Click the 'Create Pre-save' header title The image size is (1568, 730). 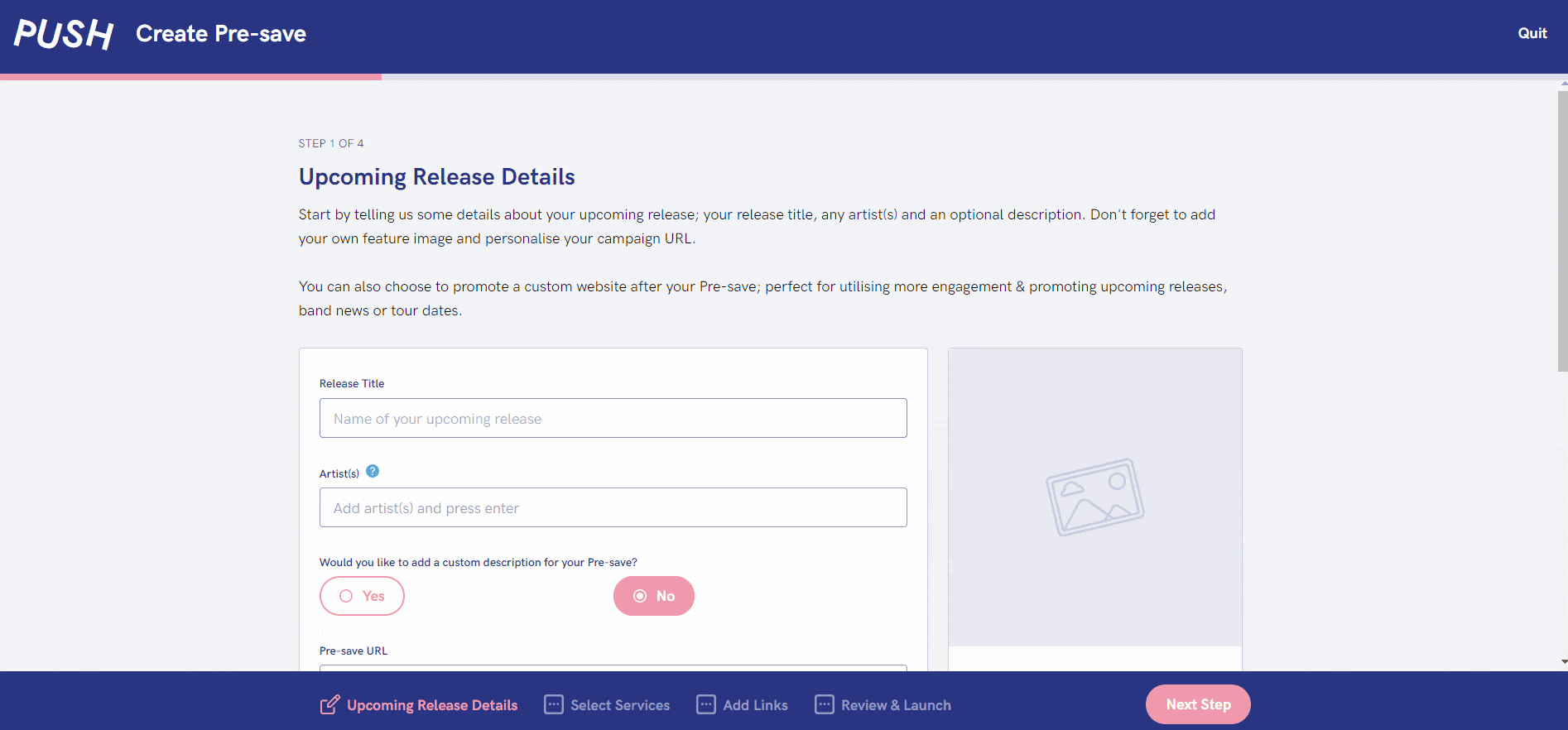[221, 33]
